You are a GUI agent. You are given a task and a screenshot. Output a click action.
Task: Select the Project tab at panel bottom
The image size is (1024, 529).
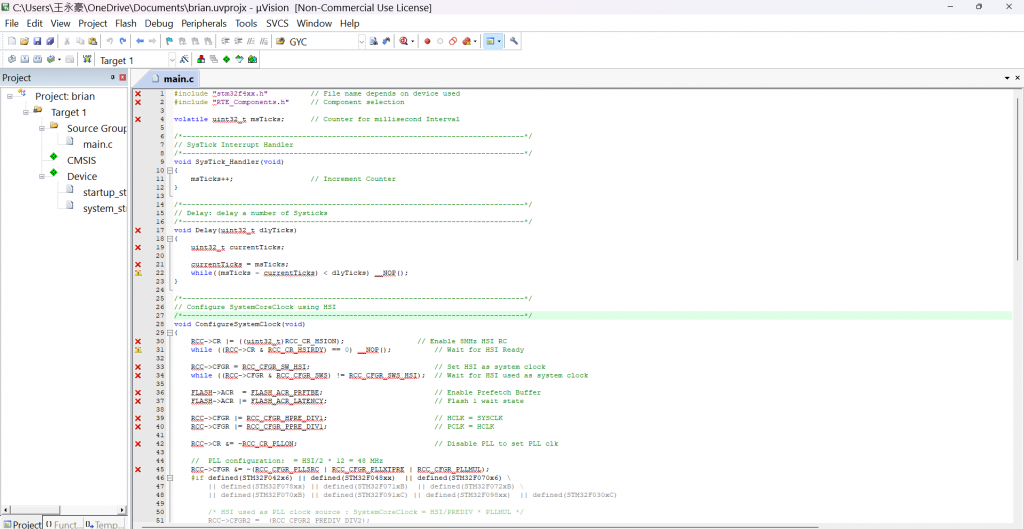22,524
